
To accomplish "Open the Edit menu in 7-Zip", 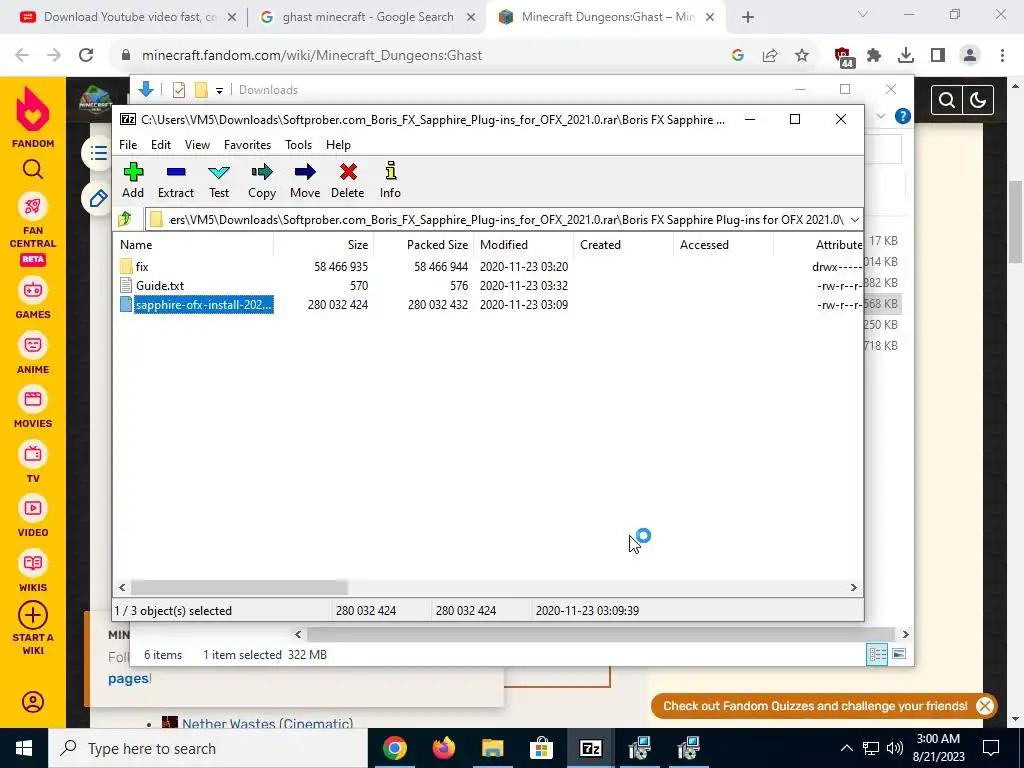I will coord(161,145).
